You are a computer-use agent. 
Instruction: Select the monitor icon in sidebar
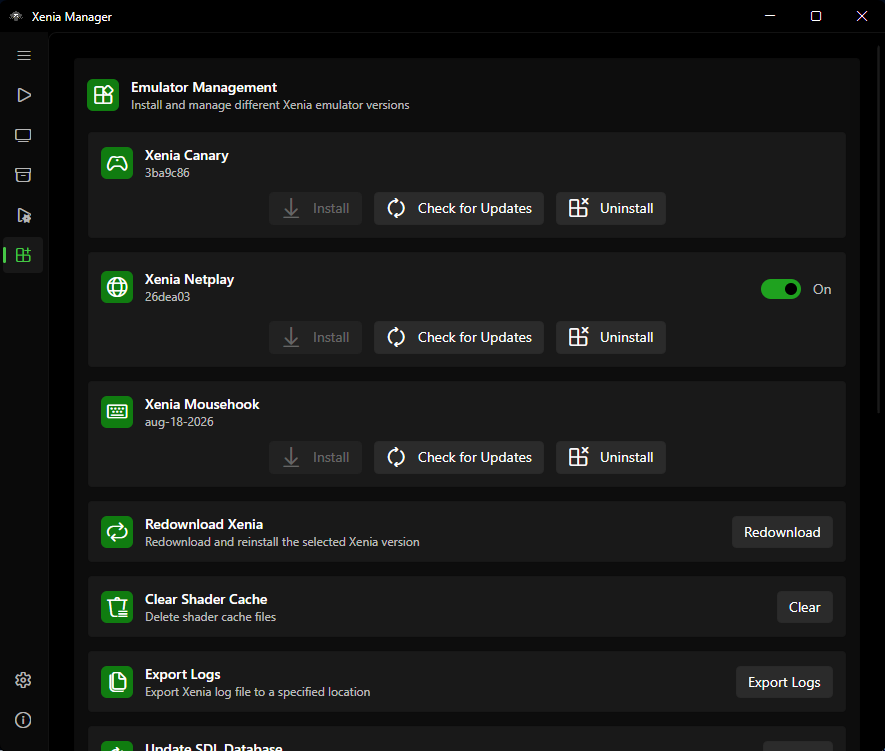point(24,135)
